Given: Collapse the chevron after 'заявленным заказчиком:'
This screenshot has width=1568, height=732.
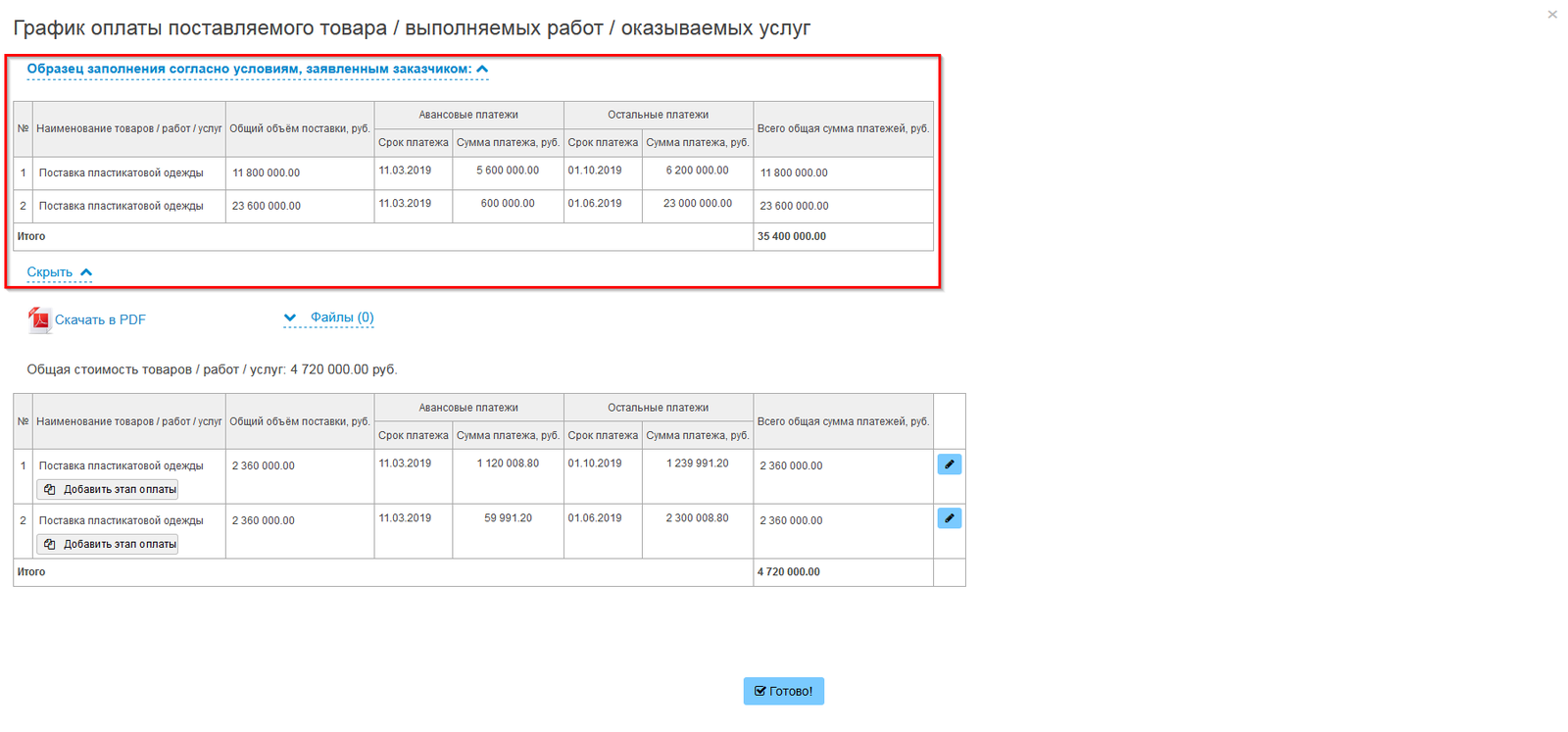Looking at the screenshot, I should pyautogui.click(x=482, y=69).
